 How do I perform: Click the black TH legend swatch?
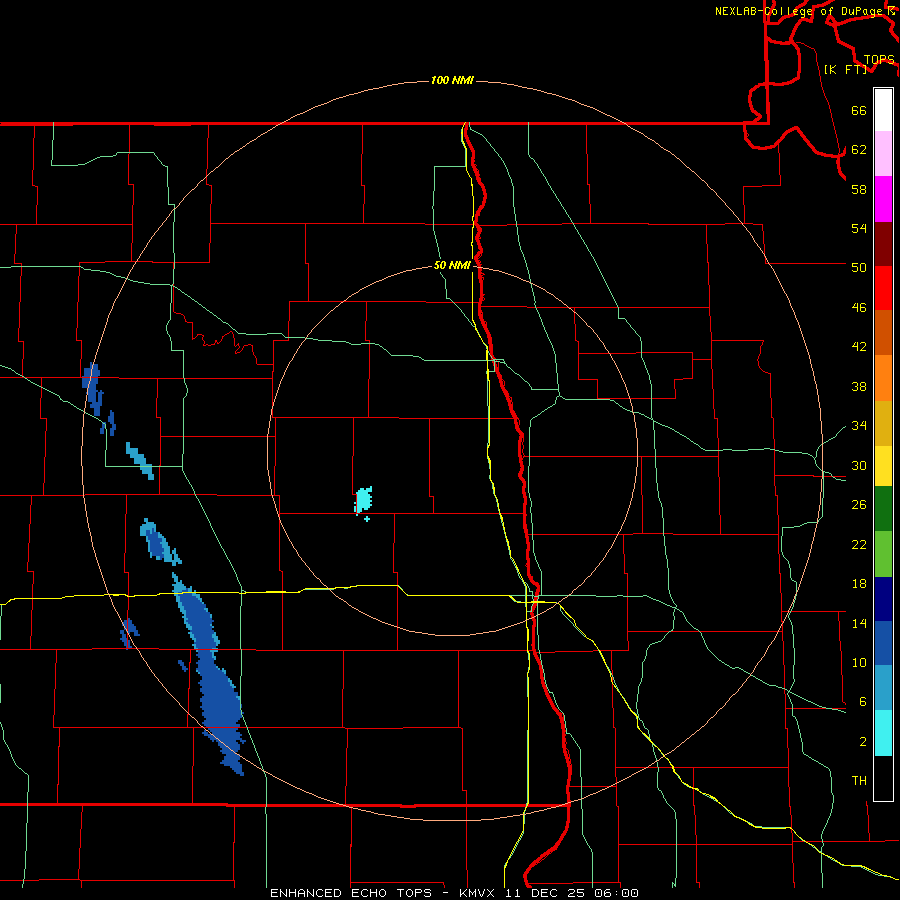[x=883, y=778]
